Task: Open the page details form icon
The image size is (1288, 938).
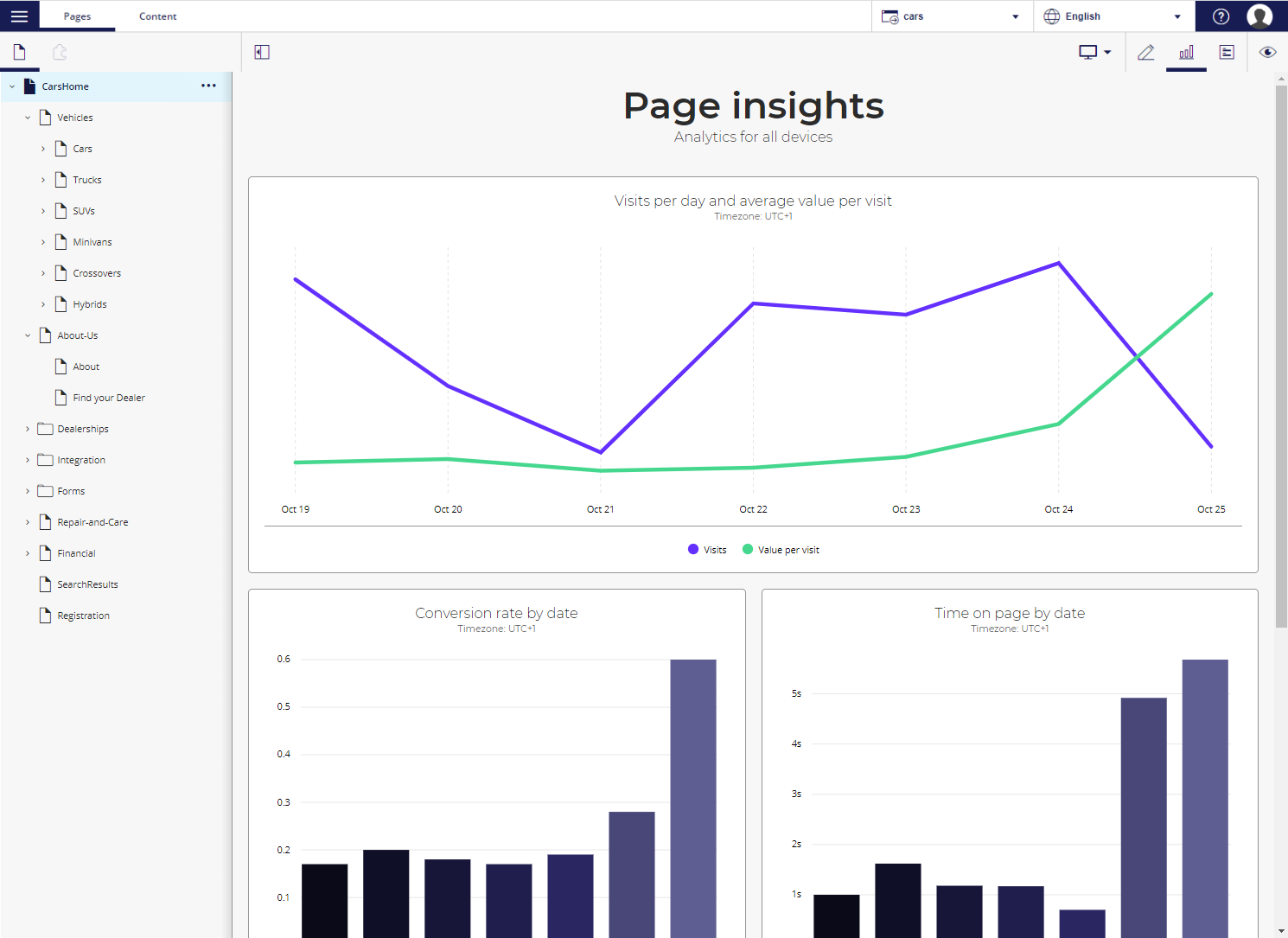Action: (1227, 52)
